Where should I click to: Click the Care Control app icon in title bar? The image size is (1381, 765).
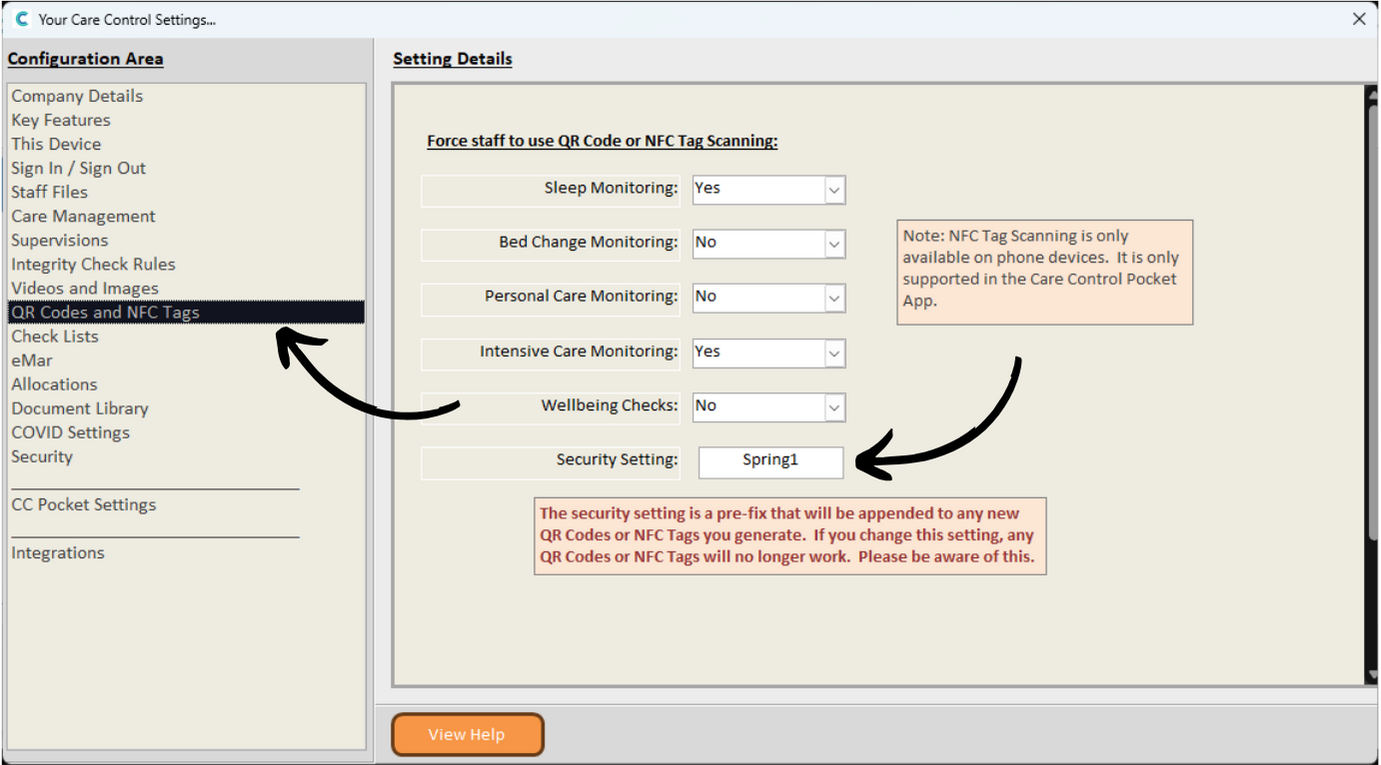click(22, 19)
